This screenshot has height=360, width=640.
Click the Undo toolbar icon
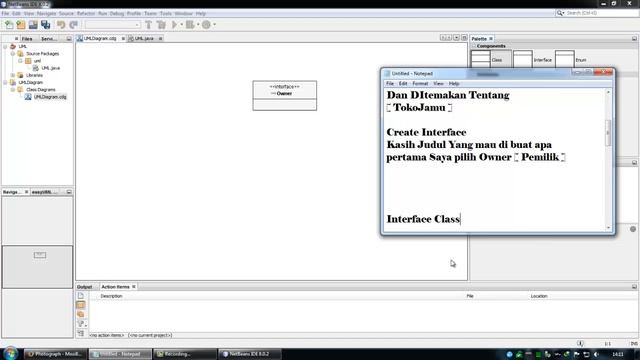61,25
